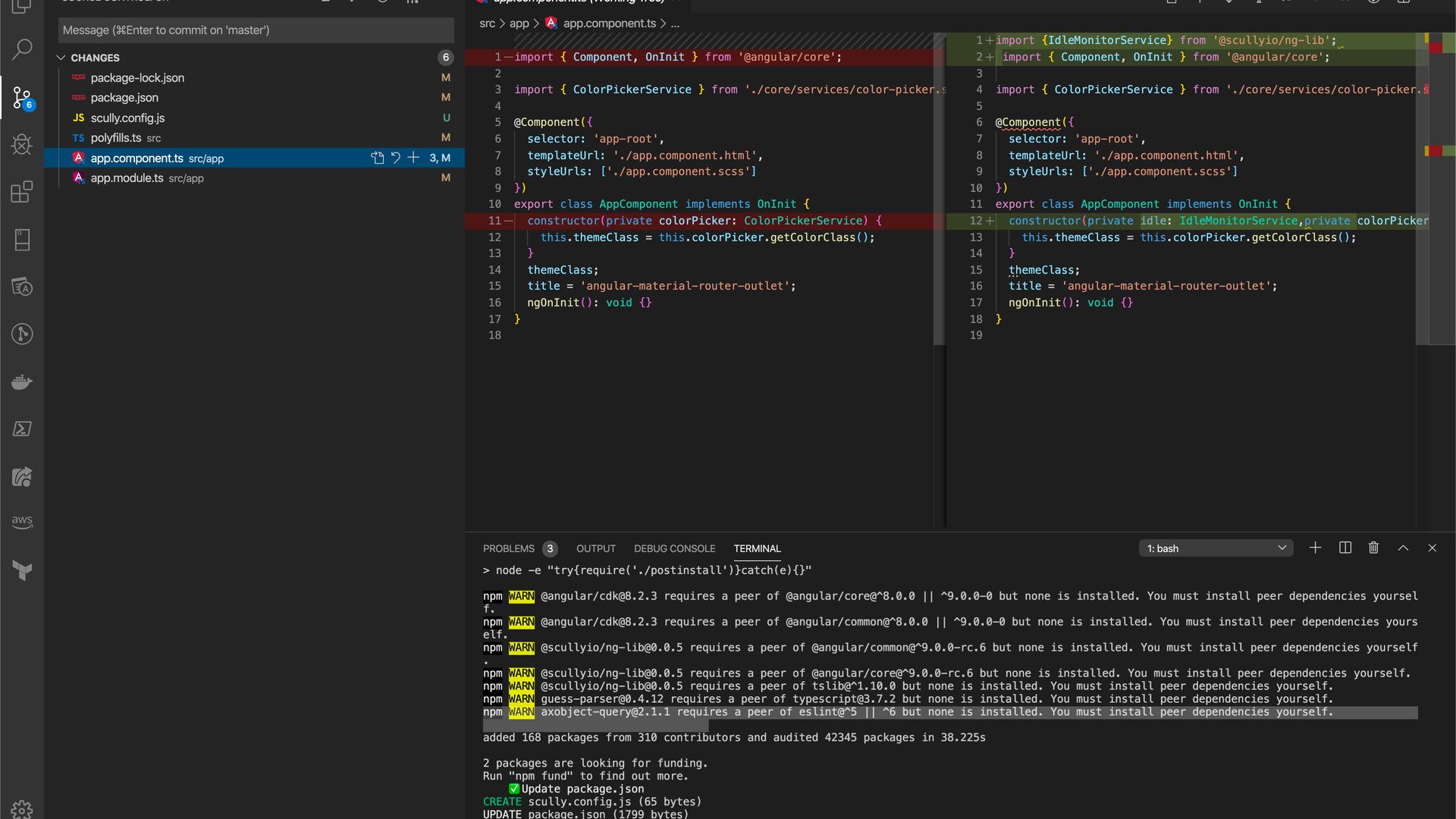Discard changes on app.component.ts
The image size is (1456, 819).
tap(395, 158)
